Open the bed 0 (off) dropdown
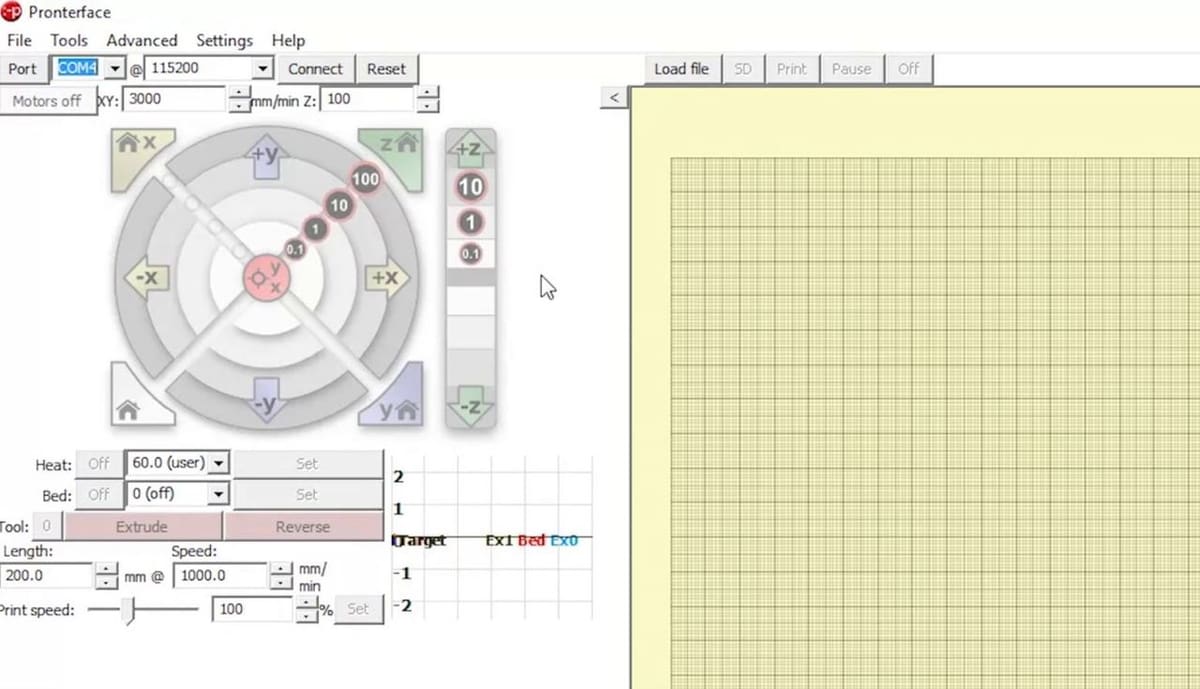The width and height of the screenshot is (1200, 689). click(220, 494)
